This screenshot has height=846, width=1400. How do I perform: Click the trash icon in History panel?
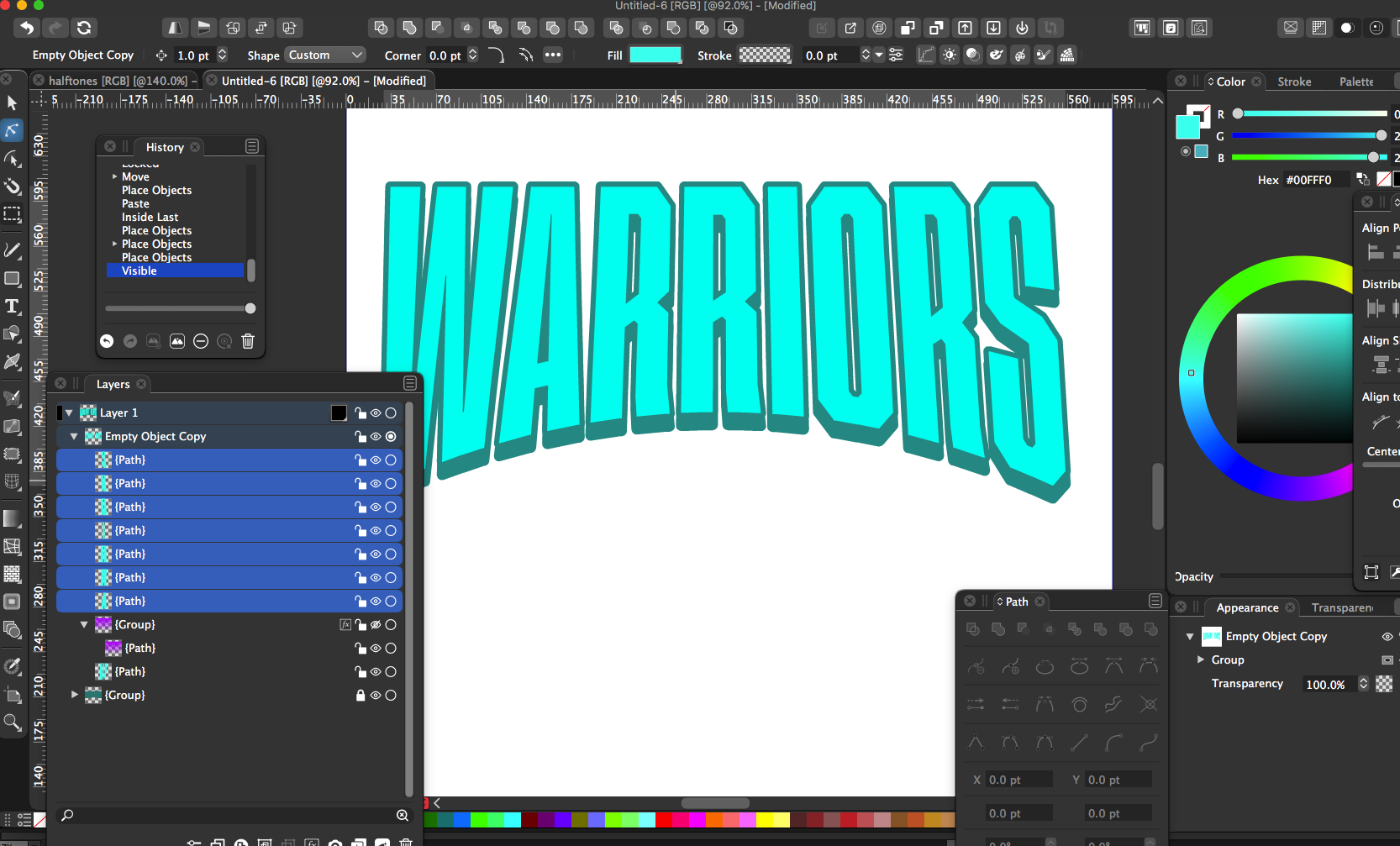pos(248,341)
